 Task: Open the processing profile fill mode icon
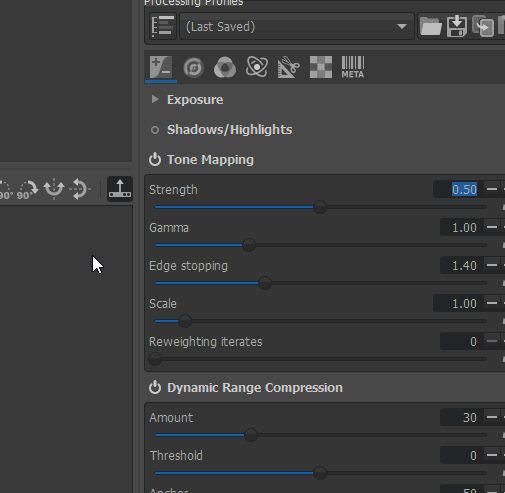163,26
